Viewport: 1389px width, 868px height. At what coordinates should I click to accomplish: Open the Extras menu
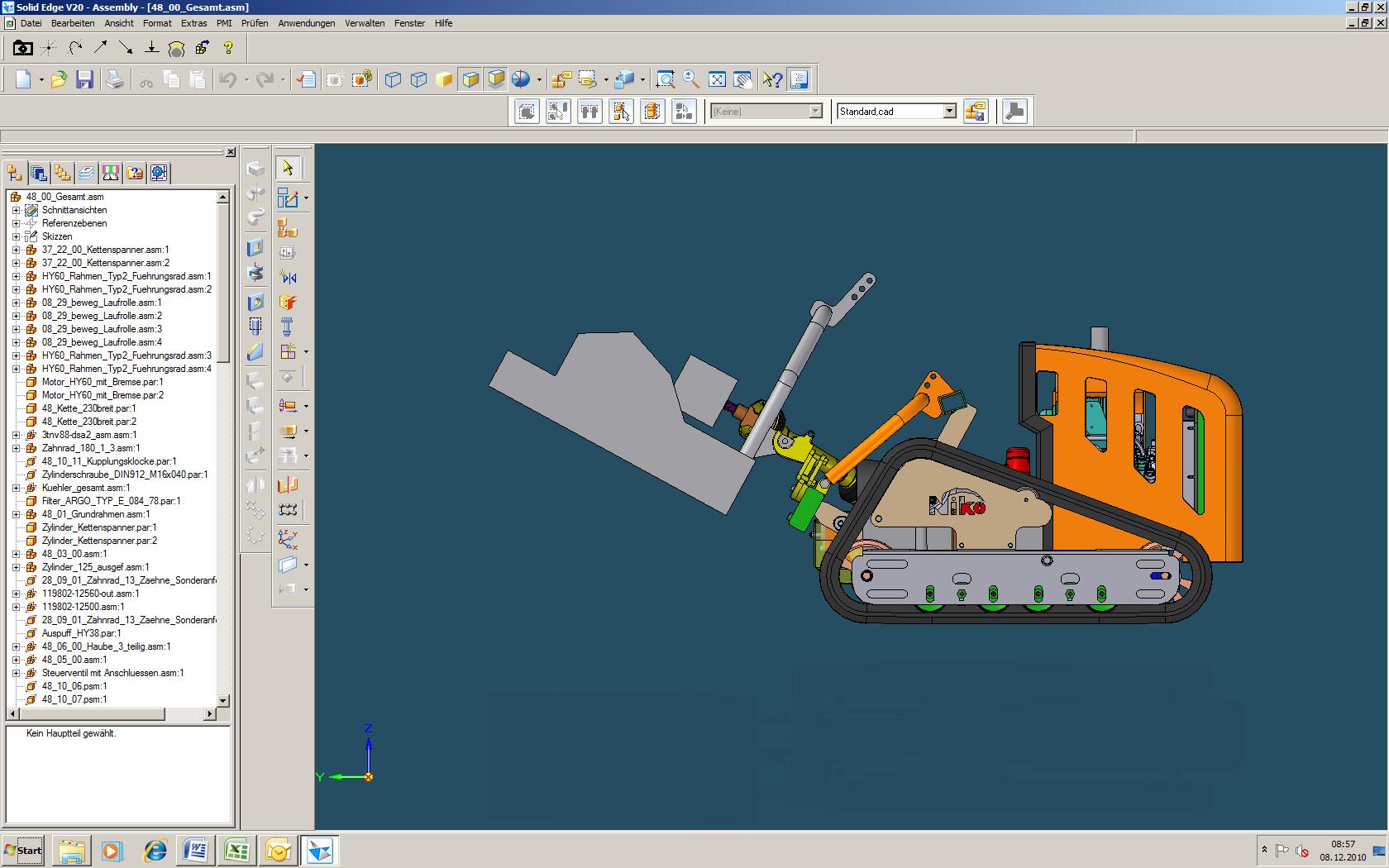click(x=194, y=23)
